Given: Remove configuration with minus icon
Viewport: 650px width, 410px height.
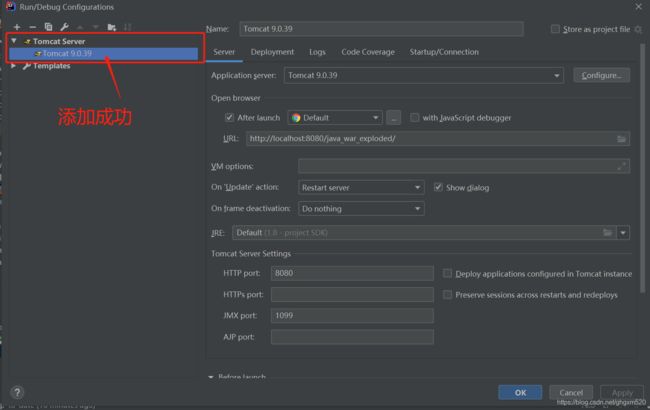Looking at the screenshot, I should coord(33,27).
